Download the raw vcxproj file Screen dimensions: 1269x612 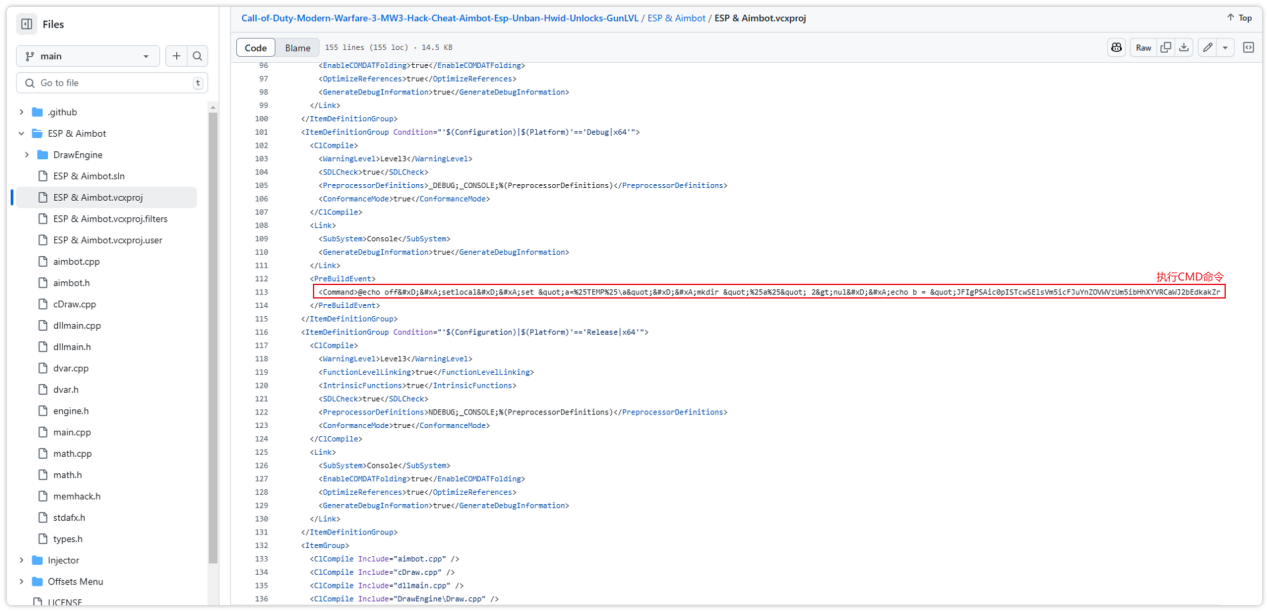click(1186, 47)
